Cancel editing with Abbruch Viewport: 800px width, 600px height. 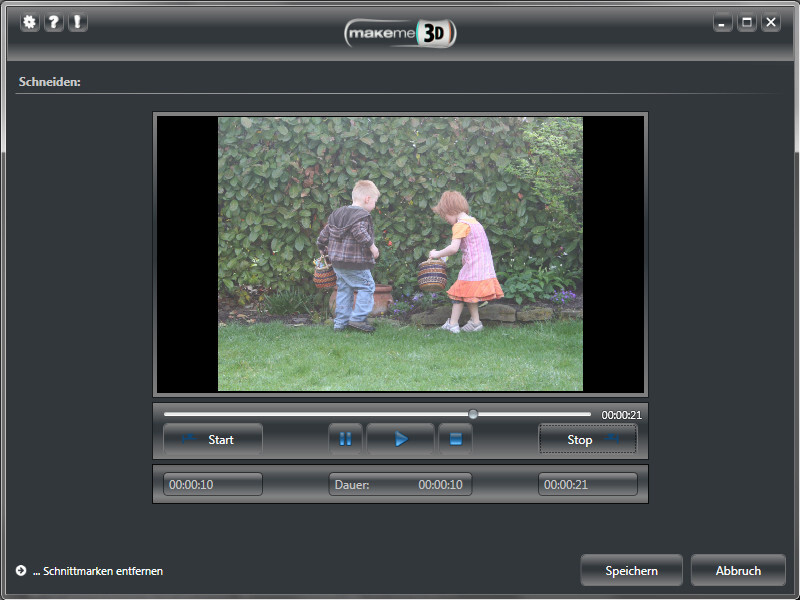(x=738, y=570)
